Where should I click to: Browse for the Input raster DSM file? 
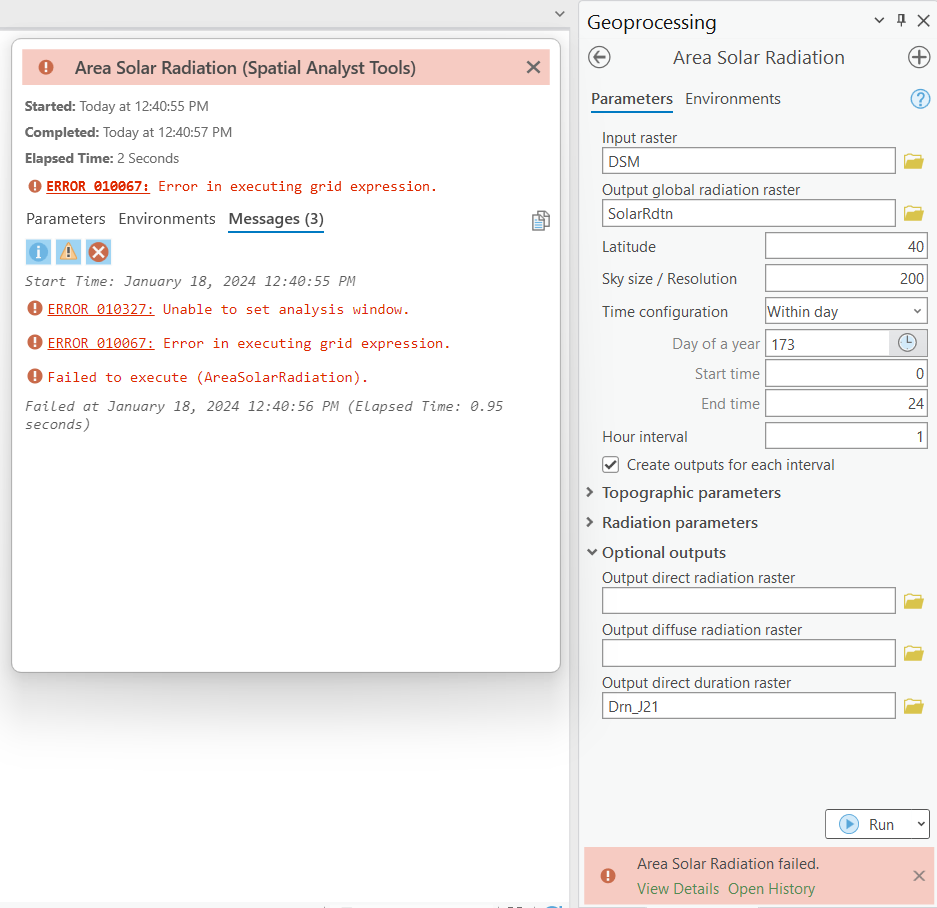click(913, 161)
